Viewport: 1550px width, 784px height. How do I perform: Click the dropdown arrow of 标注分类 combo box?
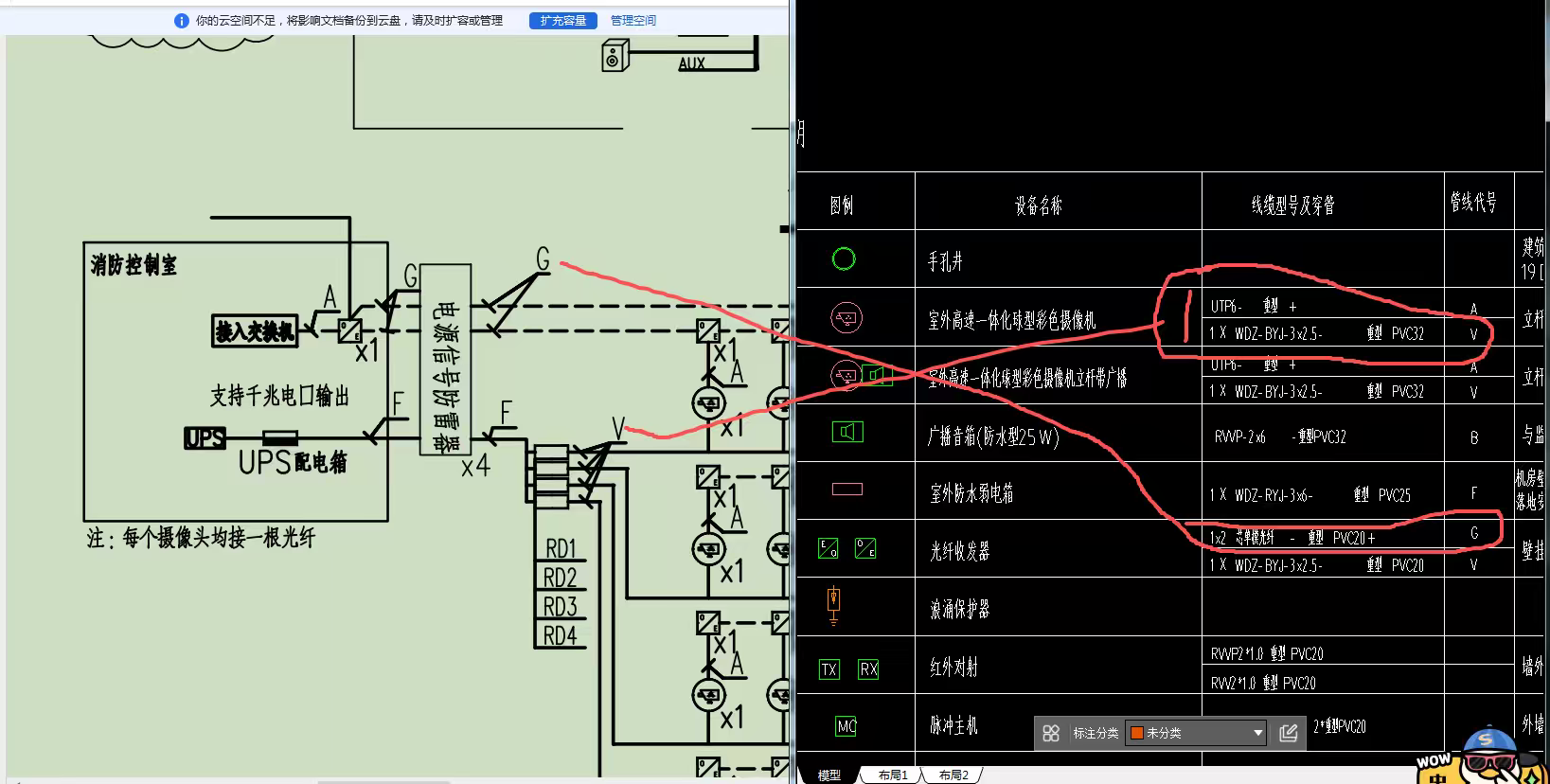coord(1257,733)
